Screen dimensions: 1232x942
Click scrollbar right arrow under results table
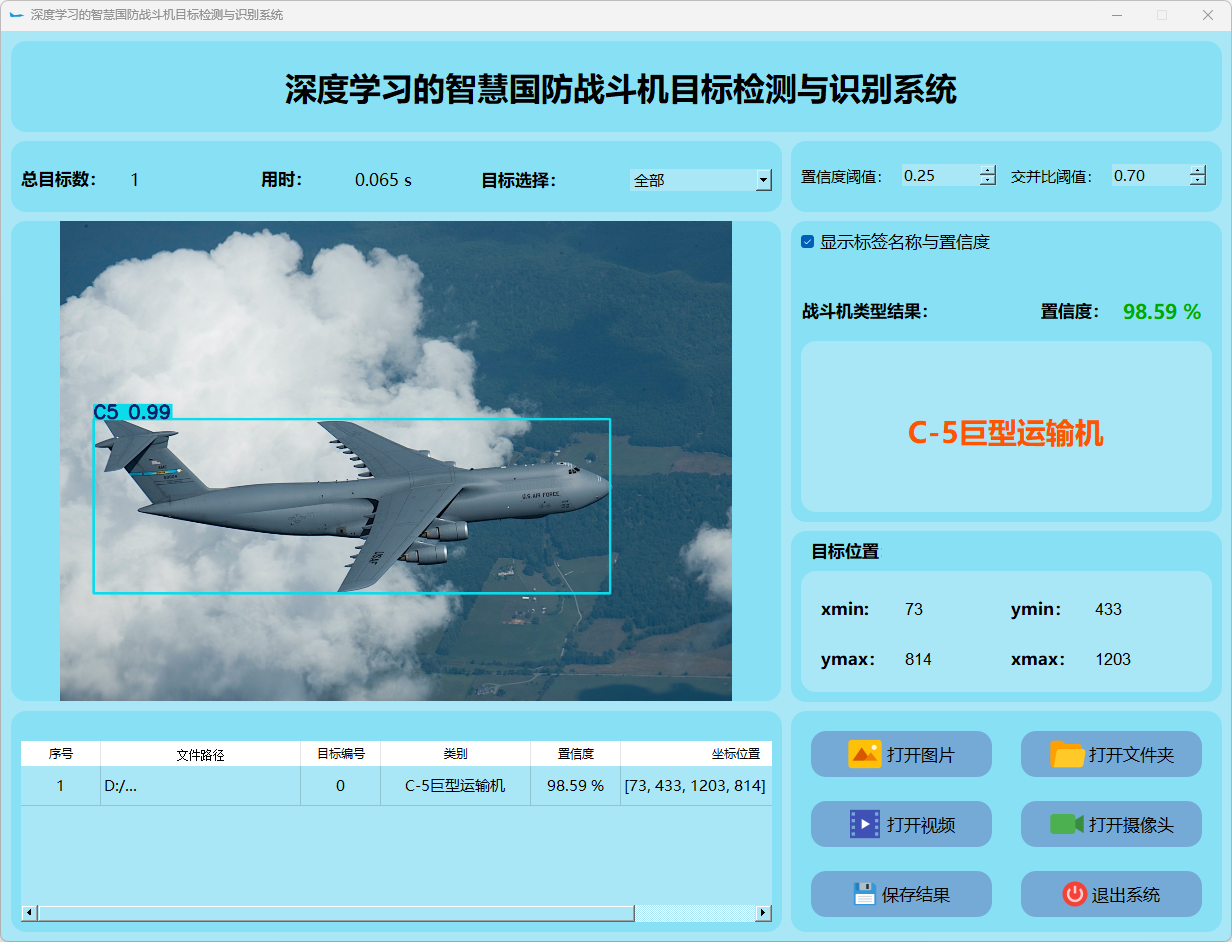(763, 913)
